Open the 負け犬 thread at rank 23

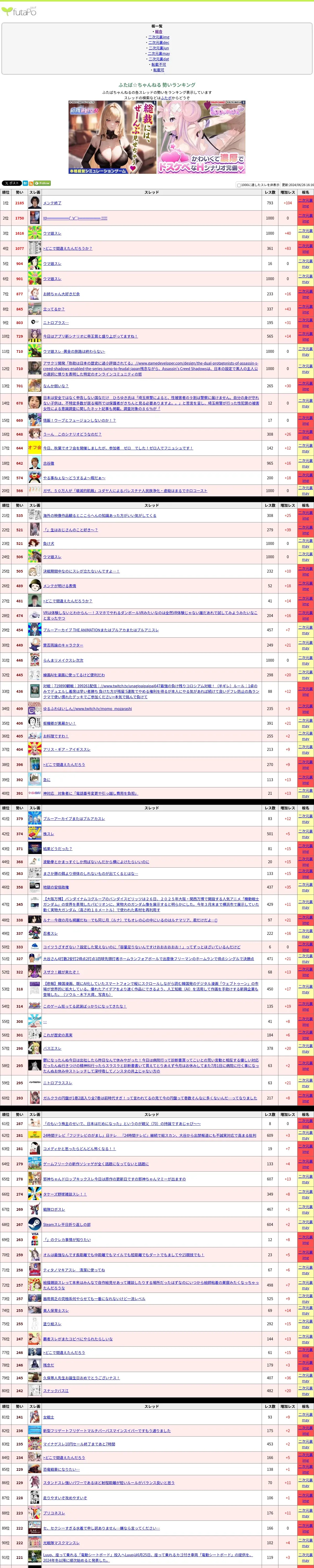click(x=49, y=544)
